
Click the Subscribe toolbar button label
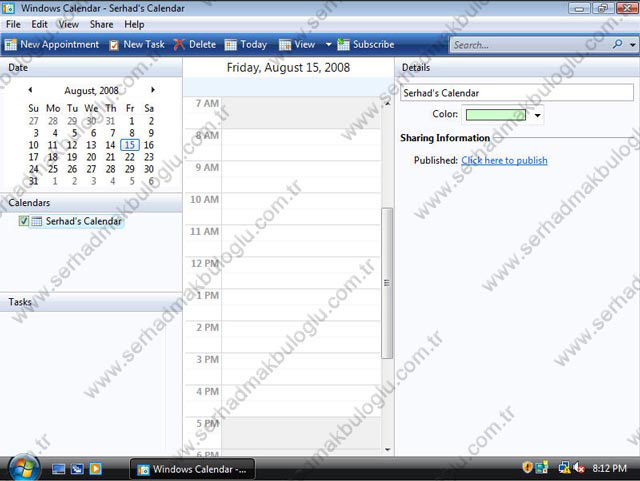(373, 45)
